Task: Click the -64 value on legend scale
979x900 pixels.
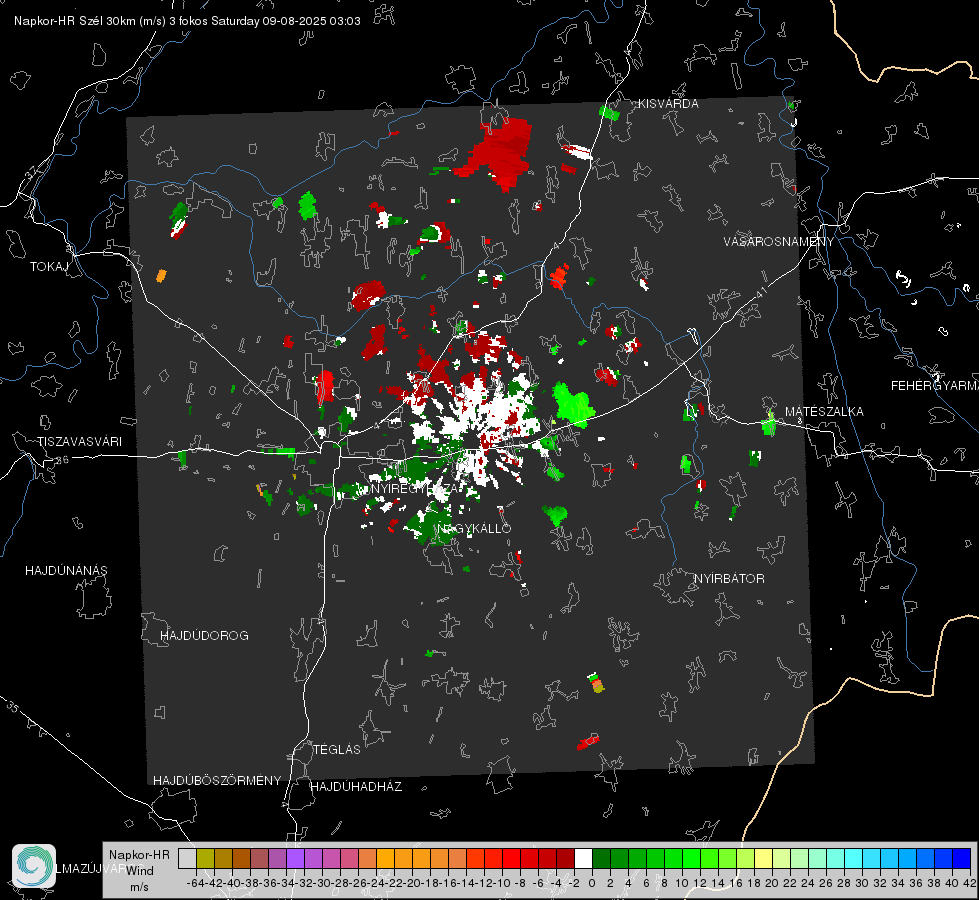Action: pos(195,883)
